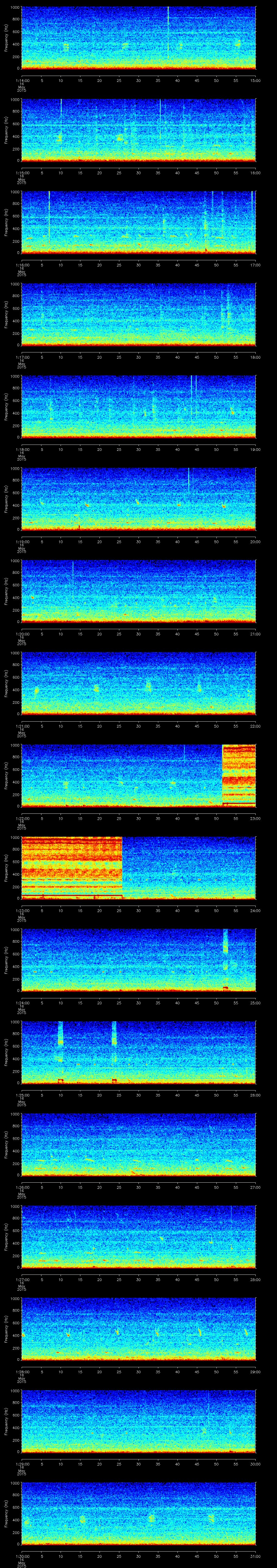This screenshot has height=1568, width=277.
Task: Click the tall broadband spike in 1:14:00 spectrogram
Action: [x=168, y=34]
